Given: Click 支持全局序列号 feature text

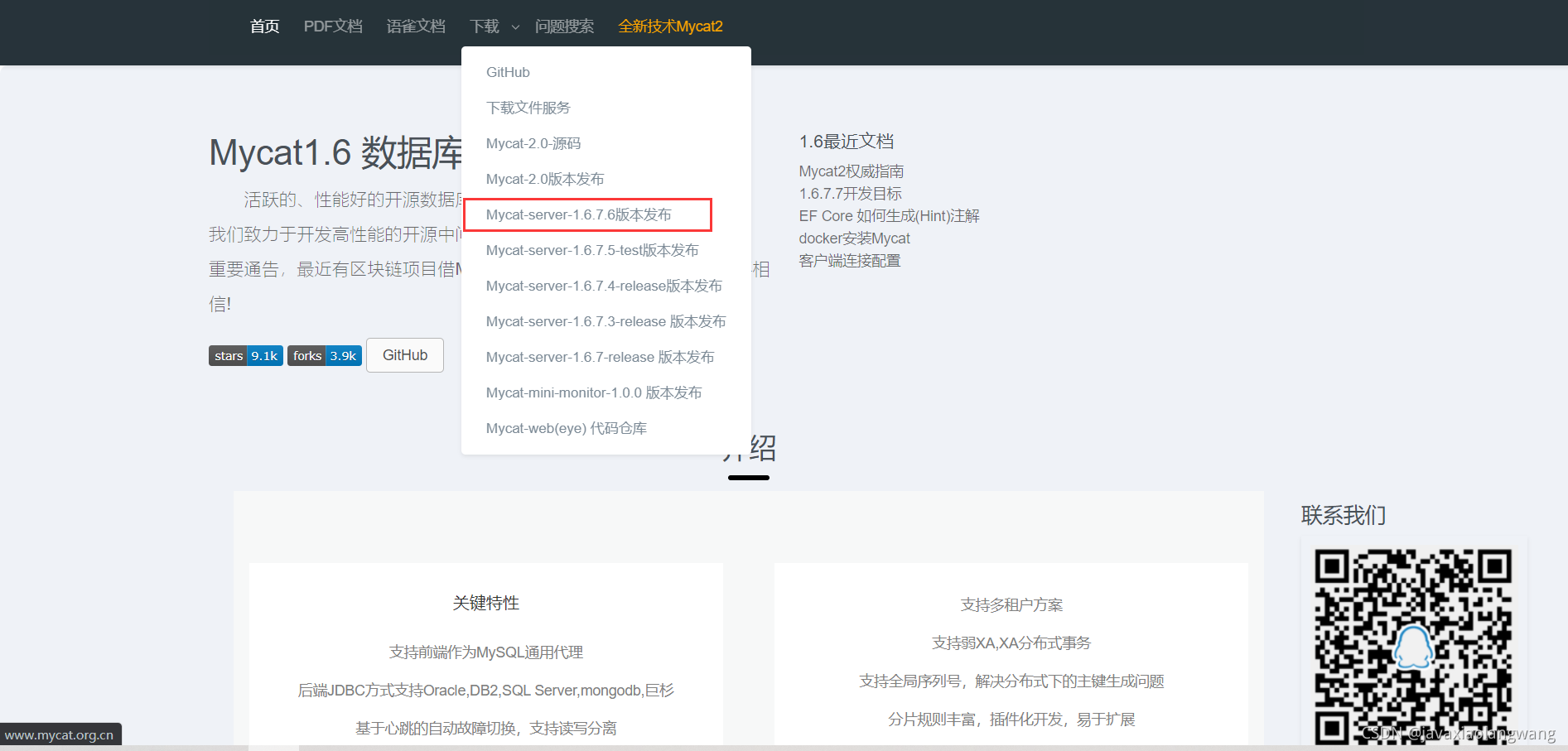Looking at the screenshot, I should click(1011, 681).
